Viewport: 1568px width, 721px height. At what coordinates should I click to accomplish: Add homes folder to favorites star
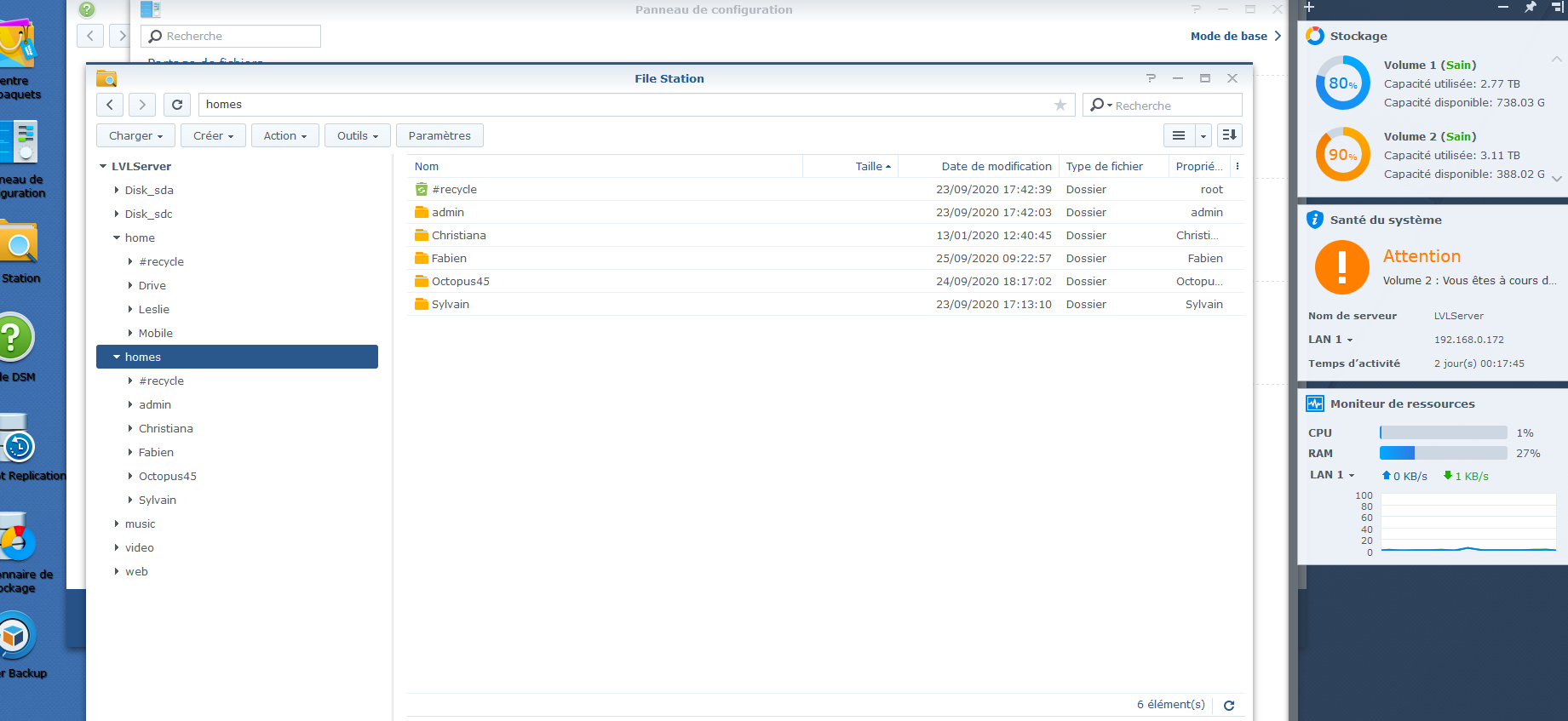click(x=1060, y=105)
